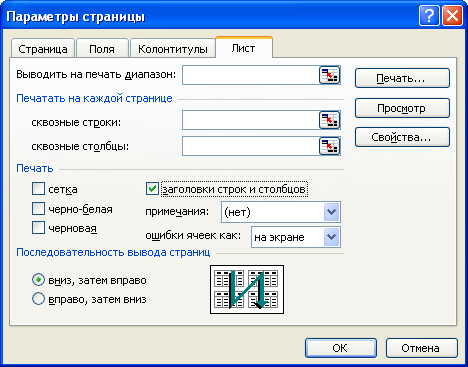Confirm with the ОК button
The width and height of the screenshot is (468, 367).
(x=341, y=348)
